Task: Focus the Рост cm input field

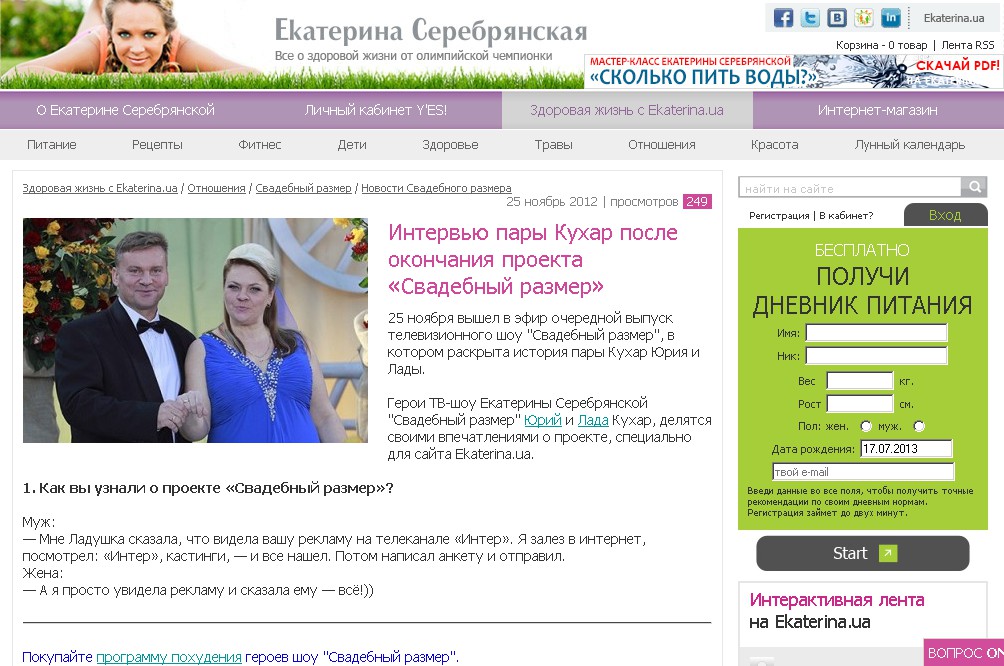Action: 859,403
